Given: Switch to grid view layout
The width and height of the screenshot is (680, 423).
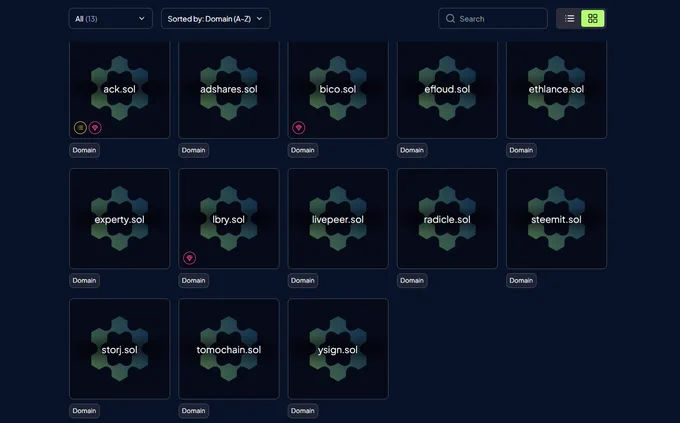Looking at the screenshot, I should pos(592,19).
